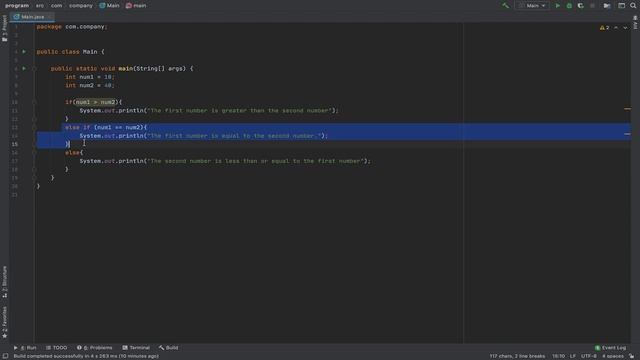Screen dimensions: 640x360
Task: Collapse the else if block fold marker
Action: 34,127
